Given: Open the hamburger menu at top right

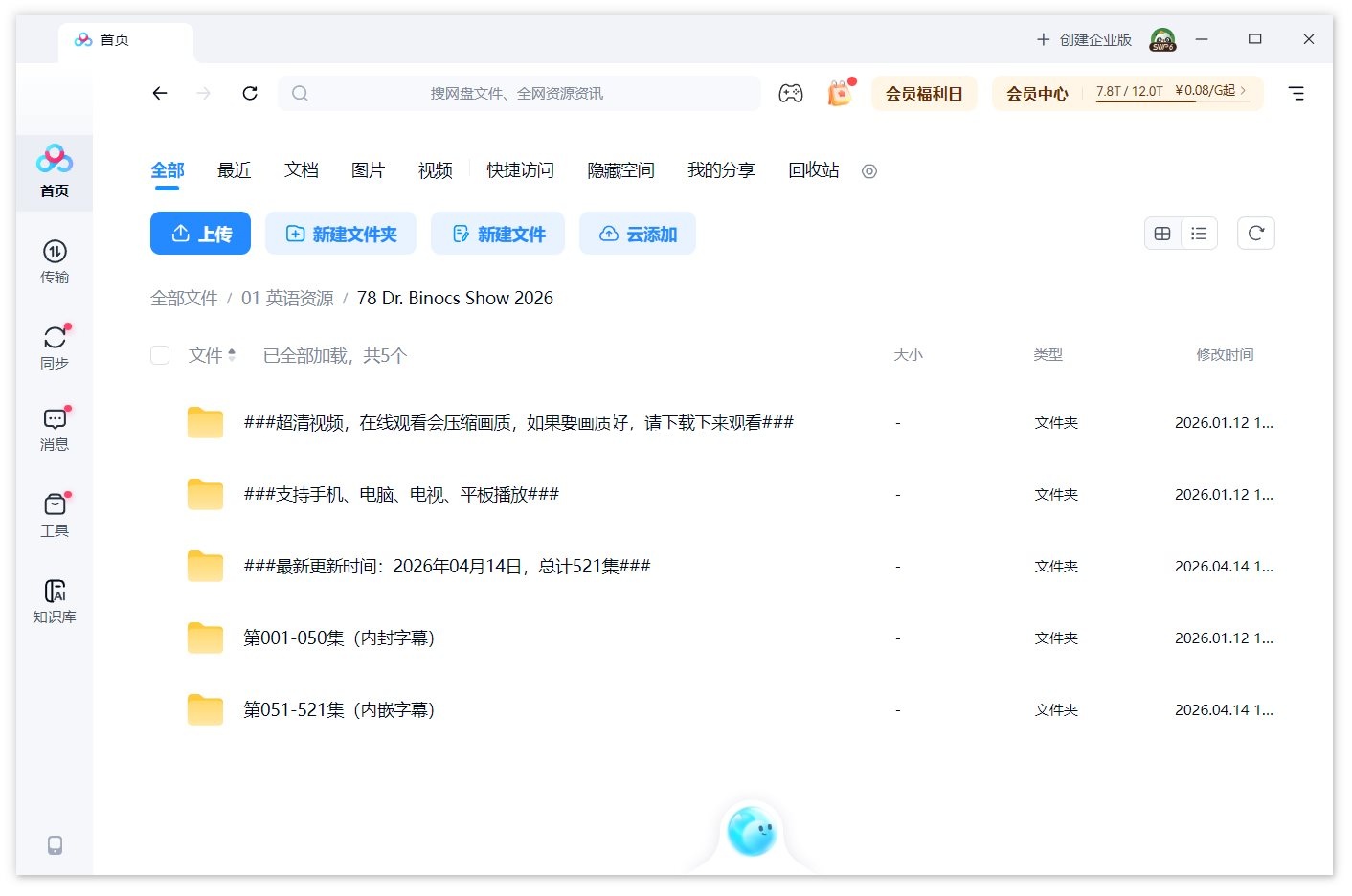Looking at the screenshot, I should coord(1296,93).
